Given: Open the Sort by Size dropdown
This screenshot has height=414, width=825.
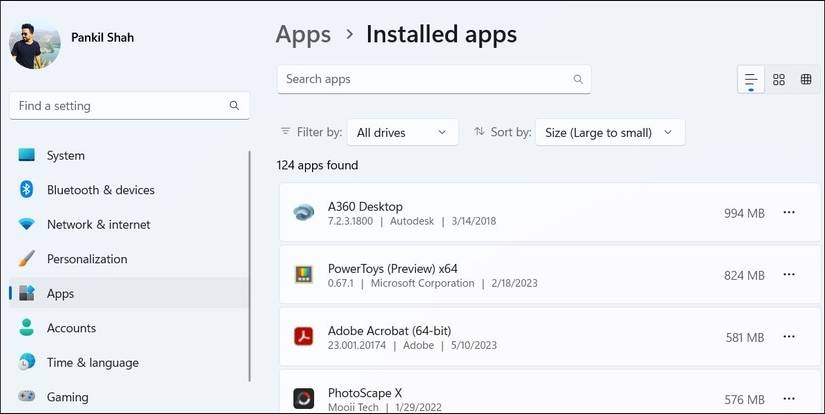Looking at the screenshot, I should click(610, 132).
